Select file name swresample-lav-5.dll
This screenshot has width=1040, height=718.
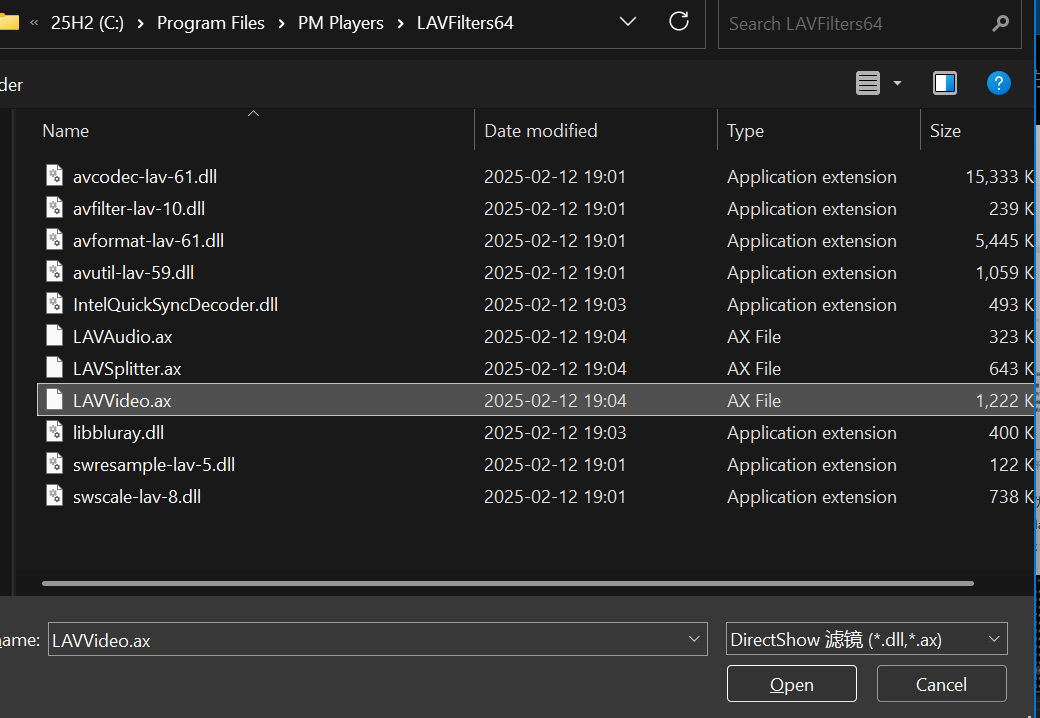tap(154, 465)
